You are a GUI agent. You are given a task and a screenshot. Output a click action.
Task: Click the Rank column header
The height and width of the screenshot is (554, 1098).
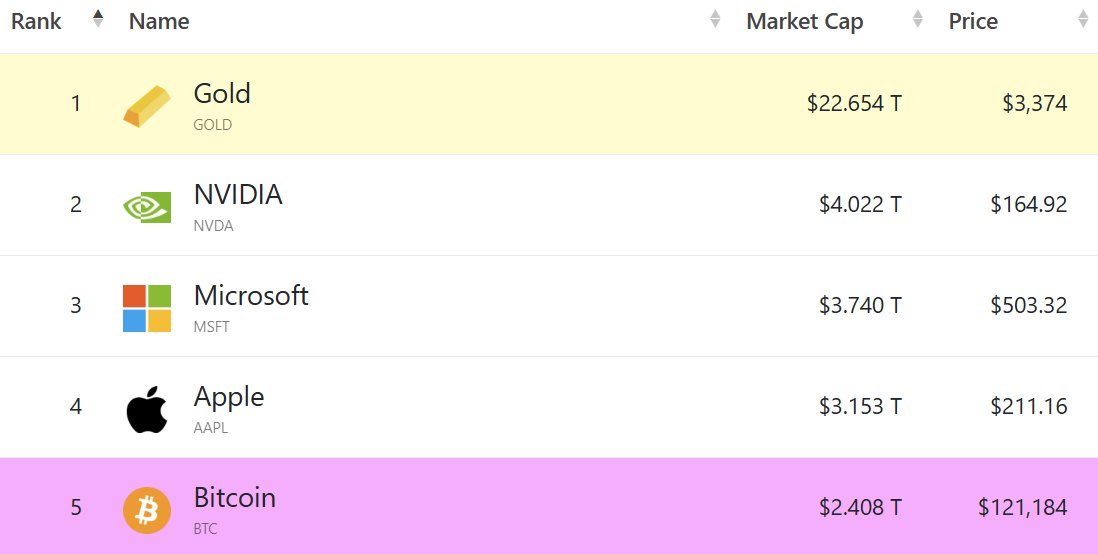[36, 21]
